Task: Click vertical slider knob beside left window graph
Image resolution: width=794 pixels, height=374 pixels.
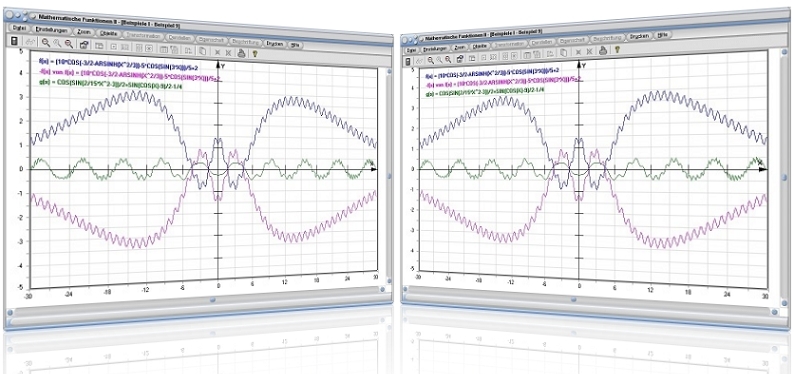Action: pos(388,176)
